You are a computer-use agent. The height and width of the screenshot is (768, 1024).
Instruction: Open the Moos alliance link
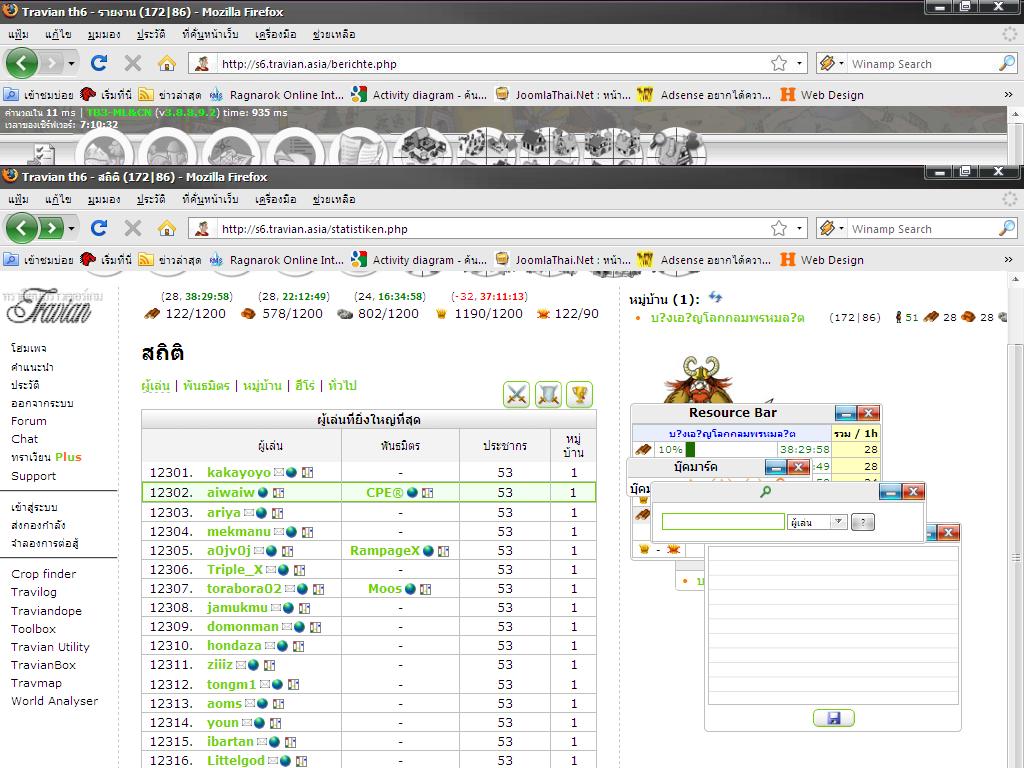click(385, 588)
